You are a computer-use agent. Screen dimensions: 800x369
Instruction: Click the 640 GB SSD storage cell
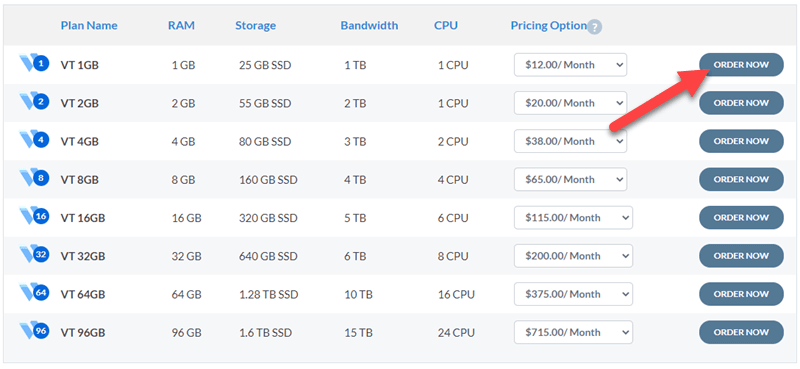point(268,257)
